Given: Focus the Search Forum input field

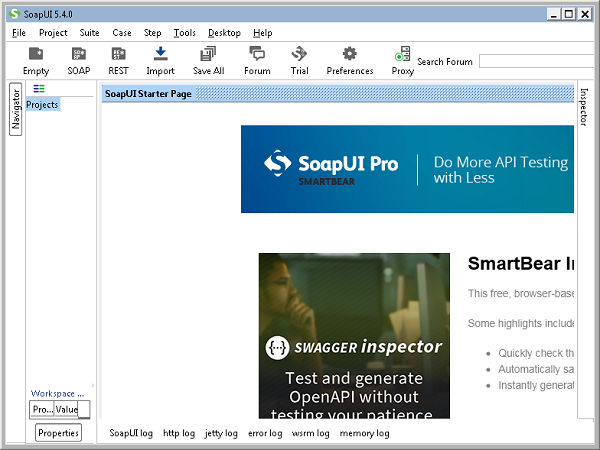Looking at the screenshot, I should click(x=536, y=61).
